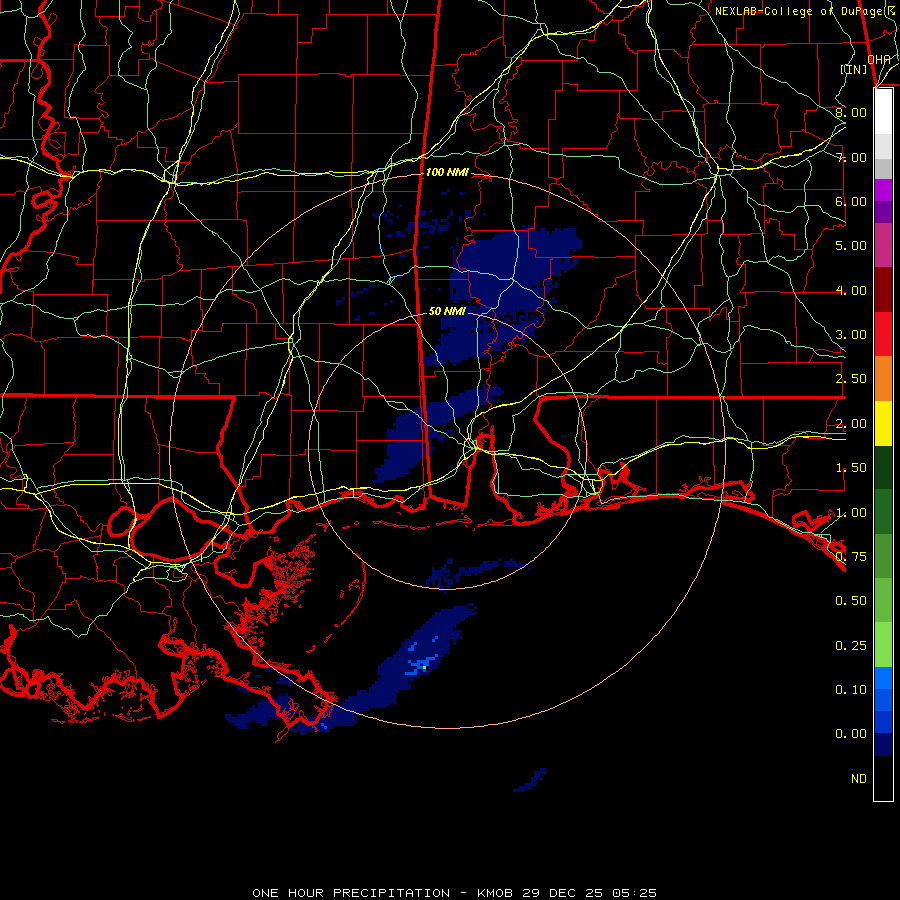Click the 7.00 legend value
Image resolution: width=900 pixels, height=900 pixels.
point(851,157)
